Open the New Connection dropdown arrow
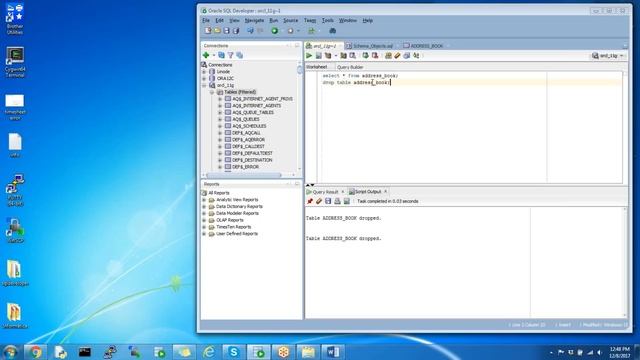The height and width of the screenshot is (360, 640). pos(213,56)
